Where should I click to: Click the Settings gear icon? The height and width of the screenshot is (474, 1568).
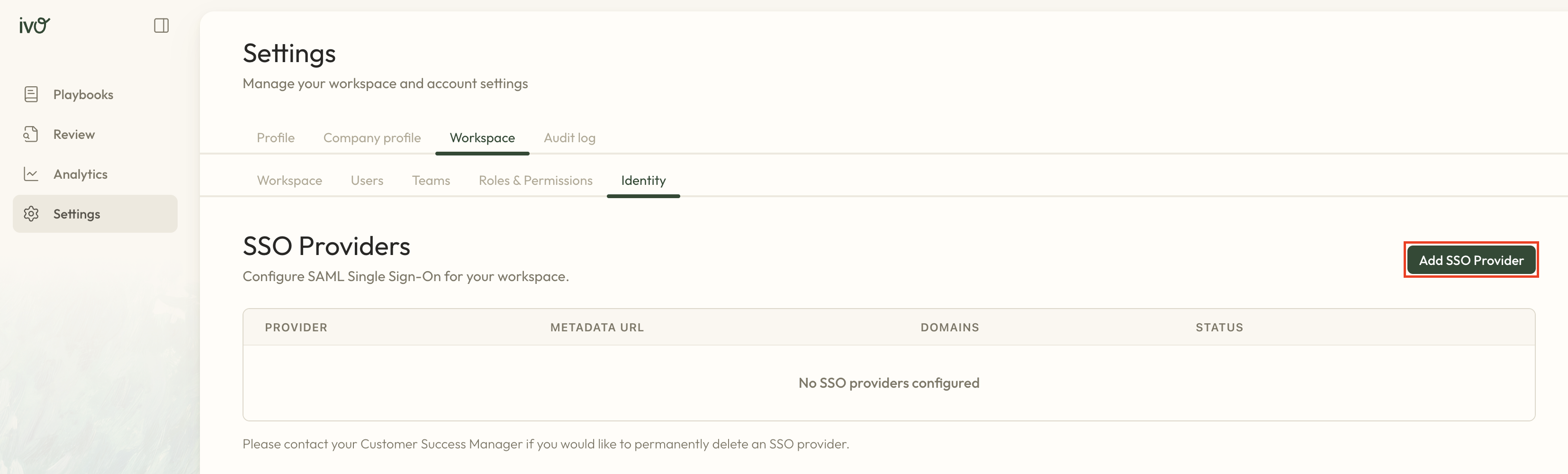(x=31, y=214)
